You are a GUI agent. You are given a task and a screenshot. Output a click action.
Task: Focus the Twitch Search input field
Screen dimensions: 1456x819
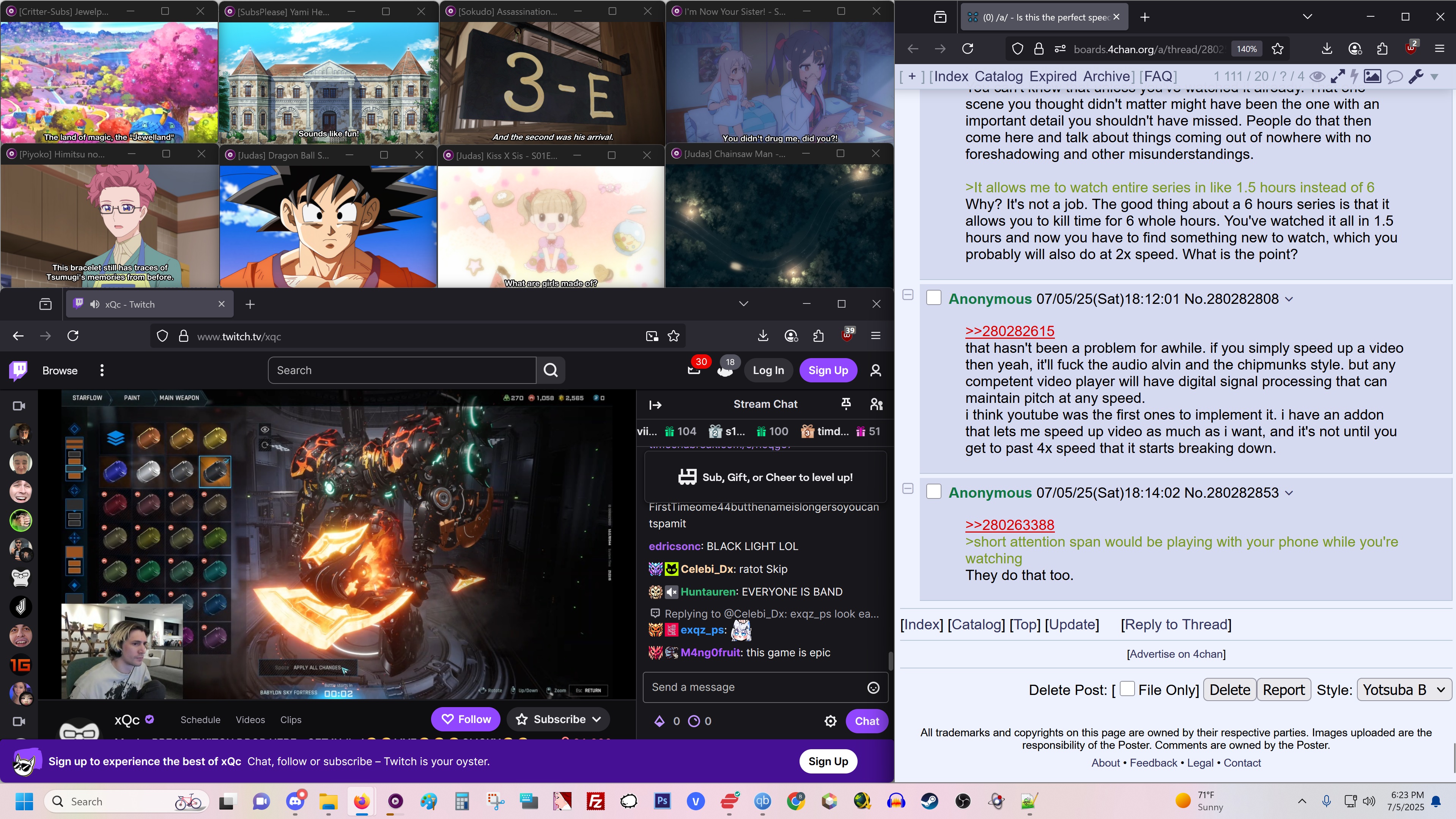[x=402, y=370]
